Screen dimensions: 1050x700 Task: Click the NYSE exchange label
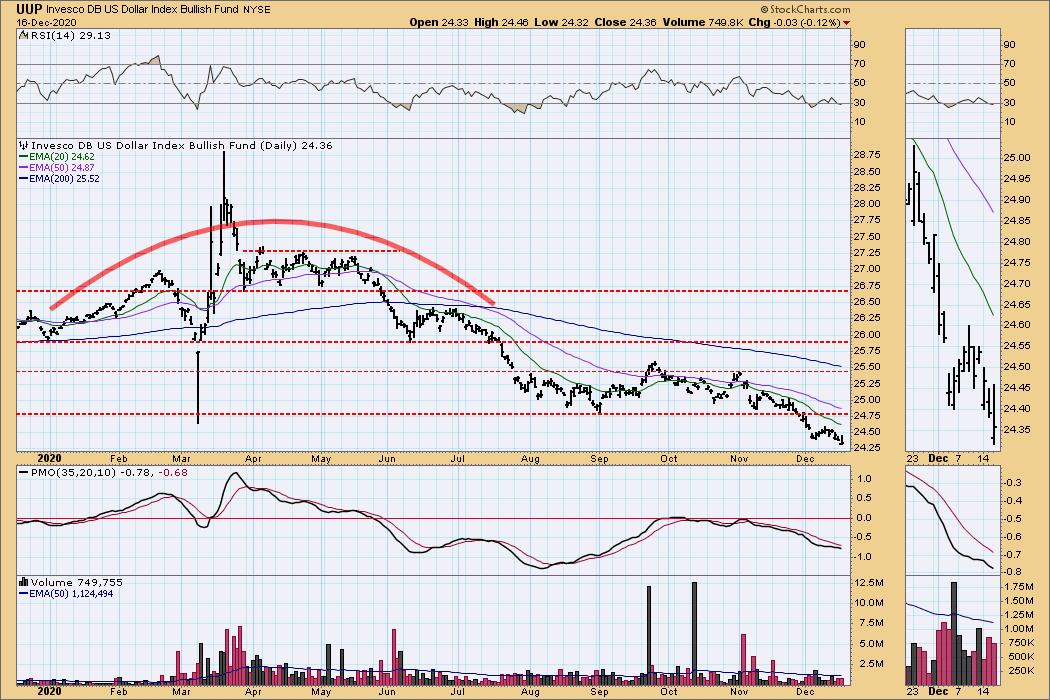(258, 10)
